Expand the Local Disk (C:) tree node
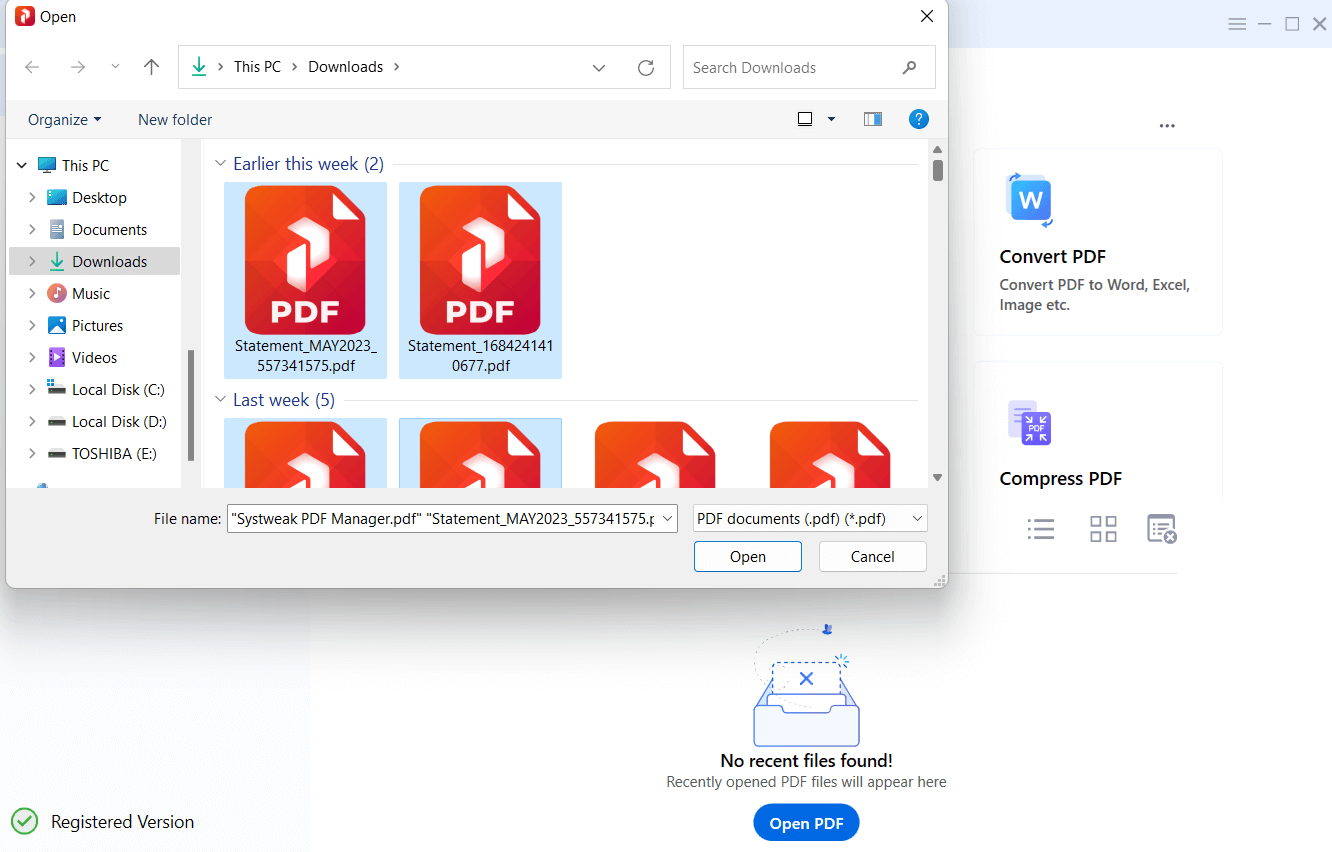 [x=32, y=390]
